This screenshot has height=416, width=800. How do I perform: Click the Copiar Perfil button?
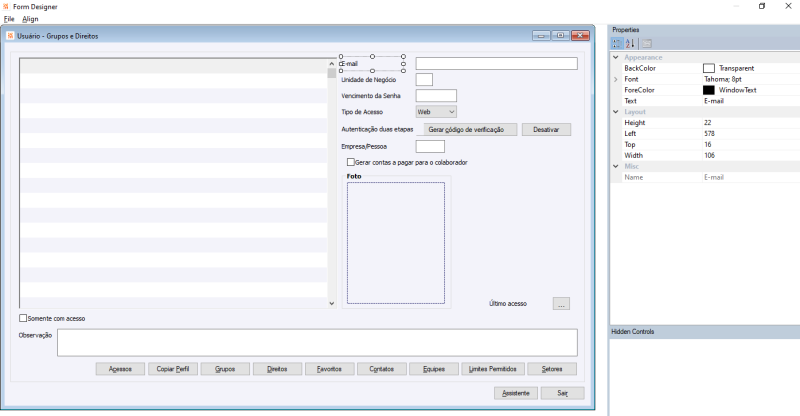173,369
